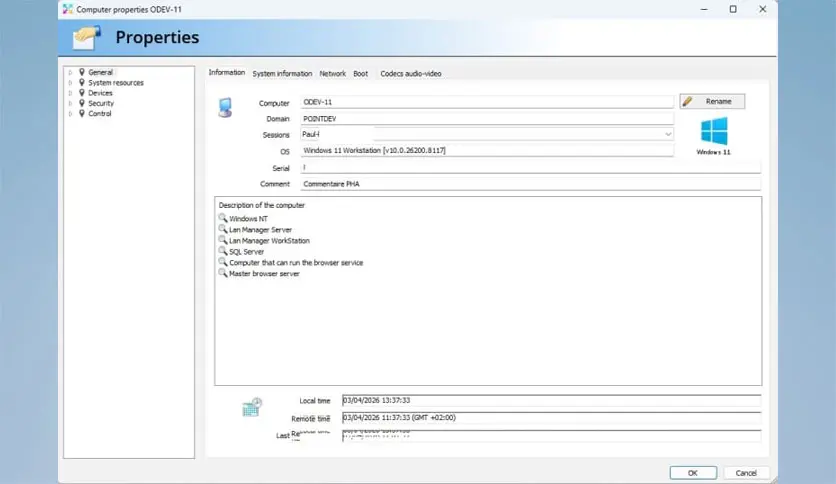Click the Computer name field ODEV-11
836x484 pixels.
[x=487, y=102]
